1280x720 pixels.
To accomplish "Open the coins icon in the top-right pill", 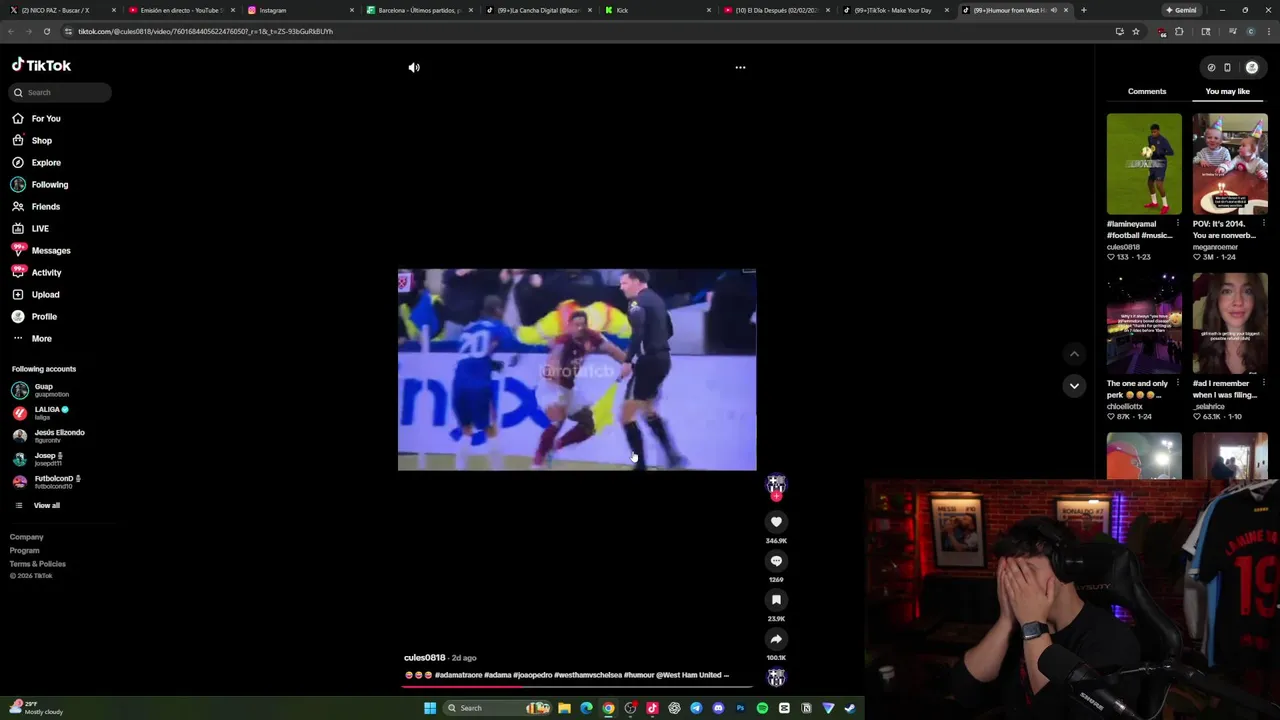I will pyautogui.click(x=1211, y=68).
